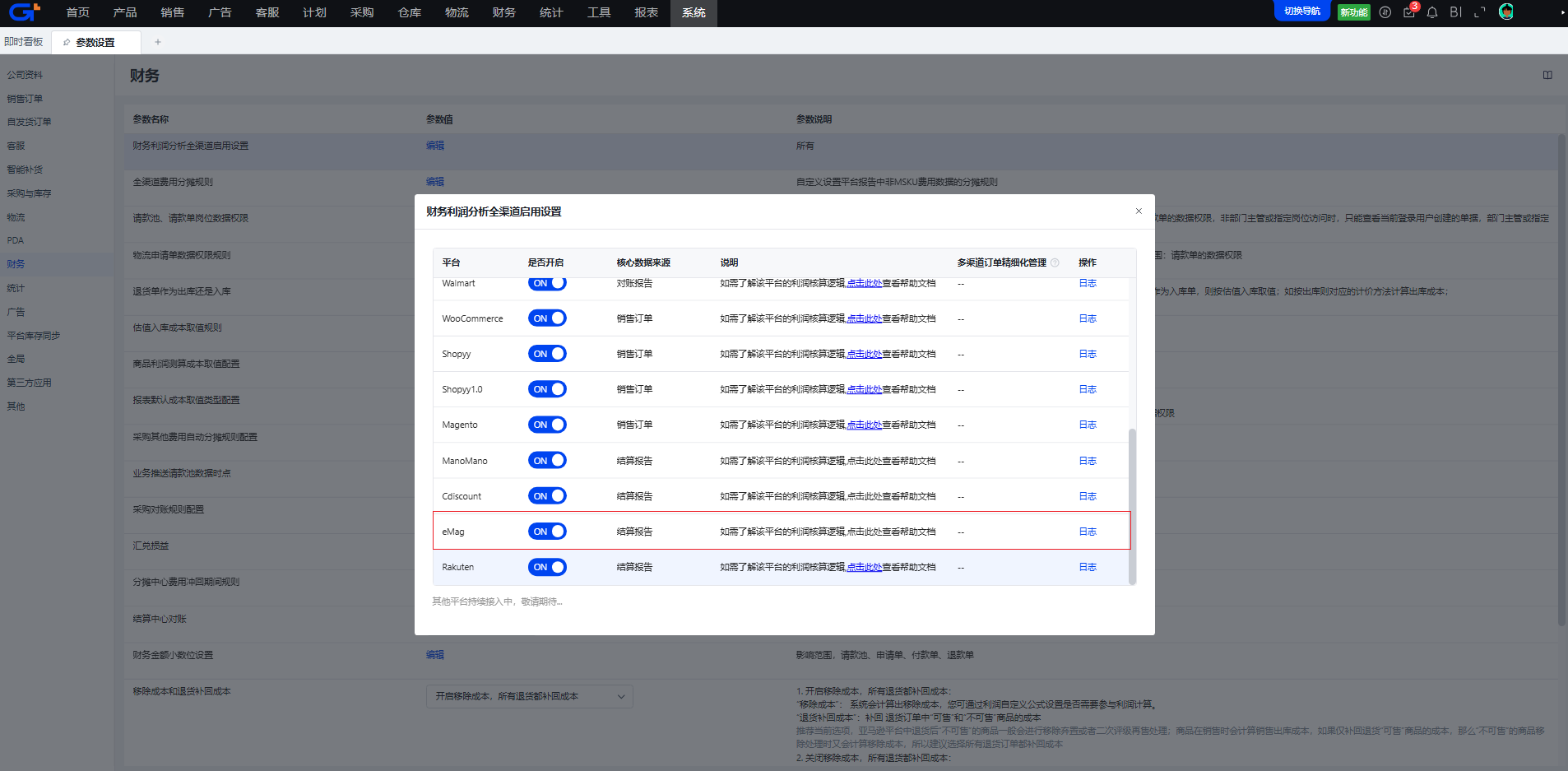Click 点击此处 help link in Rakuten row
The image size is (1568, 771).
(x=865, y=567)
